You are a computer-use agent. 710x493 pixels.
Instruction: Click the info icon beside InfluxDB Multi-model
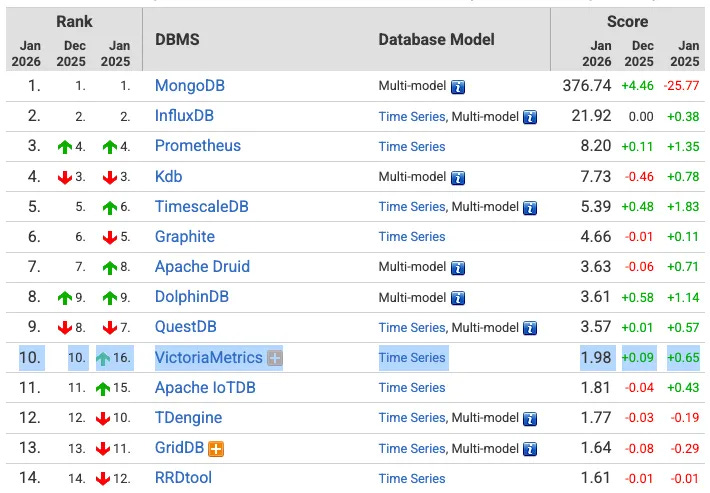530,117
